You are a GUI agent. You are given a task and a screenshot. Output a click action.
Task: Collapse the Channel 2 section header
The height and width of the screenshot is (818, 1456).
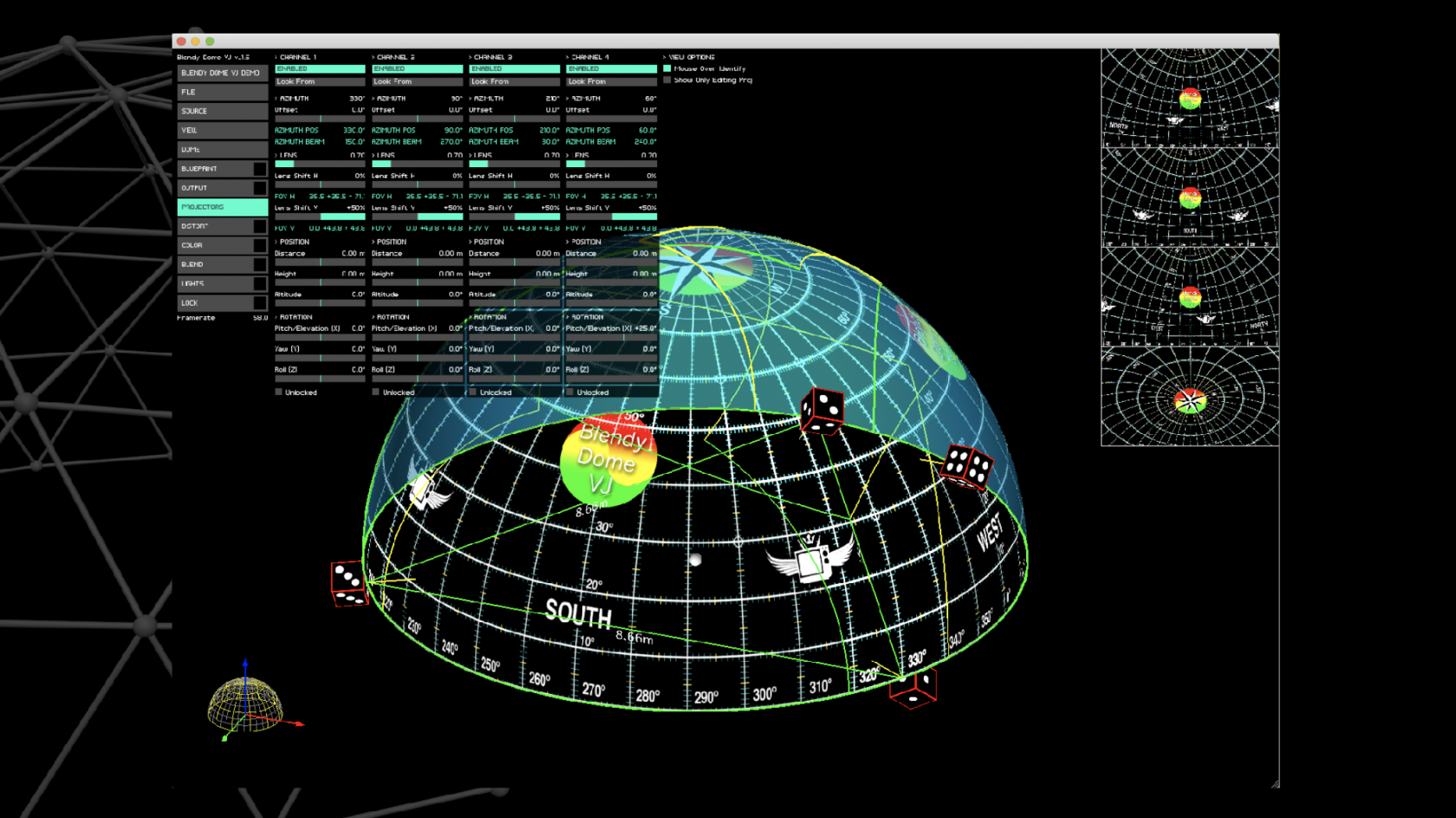[x=393, y=57]
